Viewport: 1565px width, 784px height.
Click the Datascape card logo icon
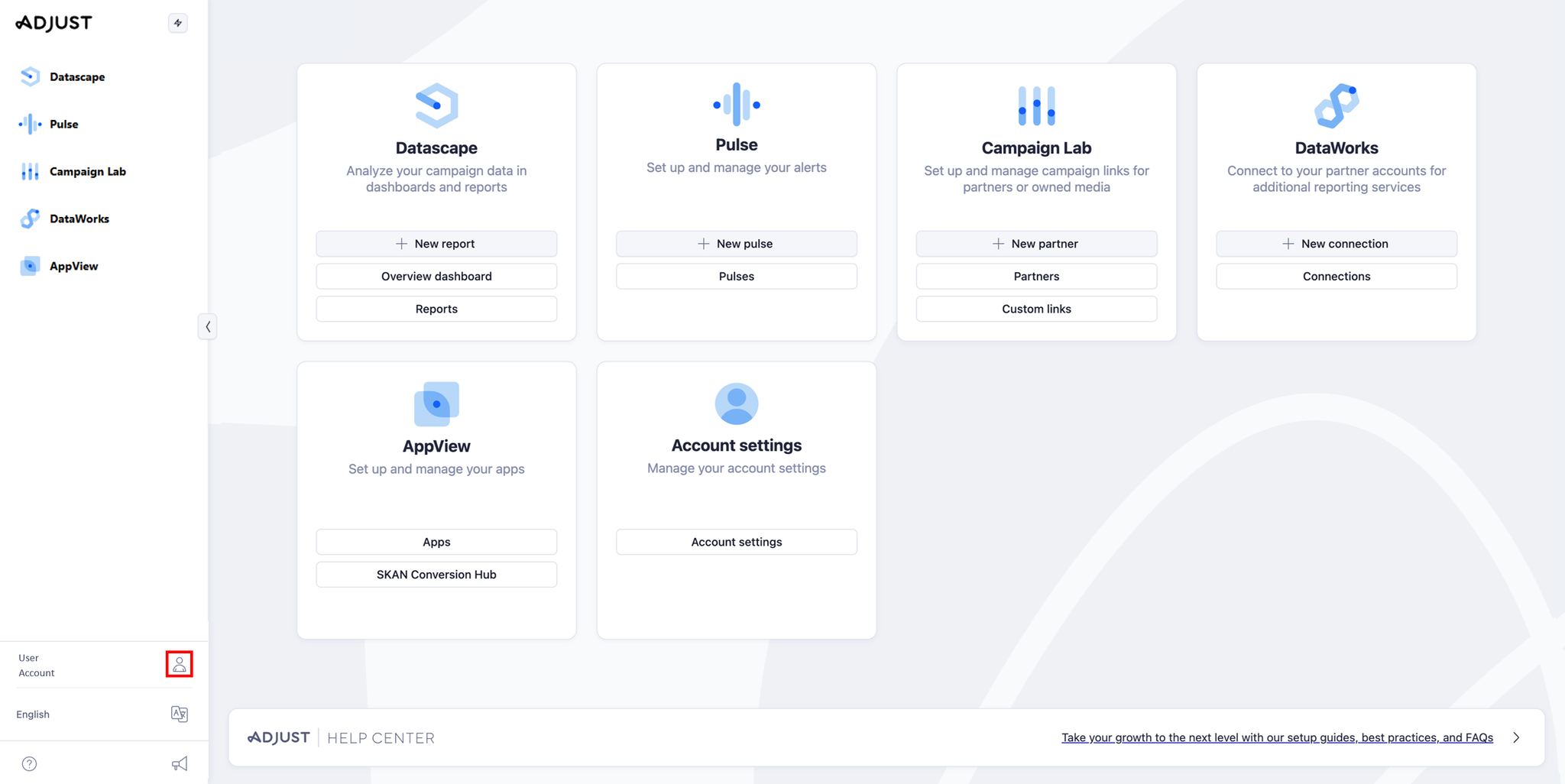[x=436, y=105]
